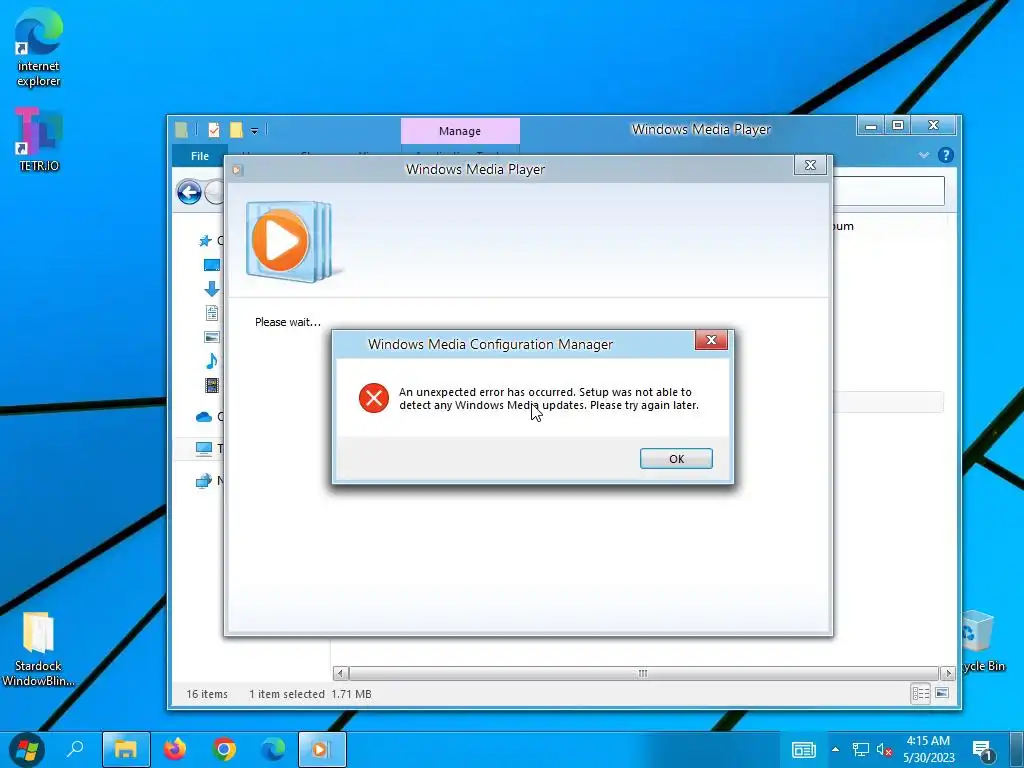1024x768 pixels.
Task: Expand the Explorer ribbon with the chevron
Action: [x=923, y=155]
